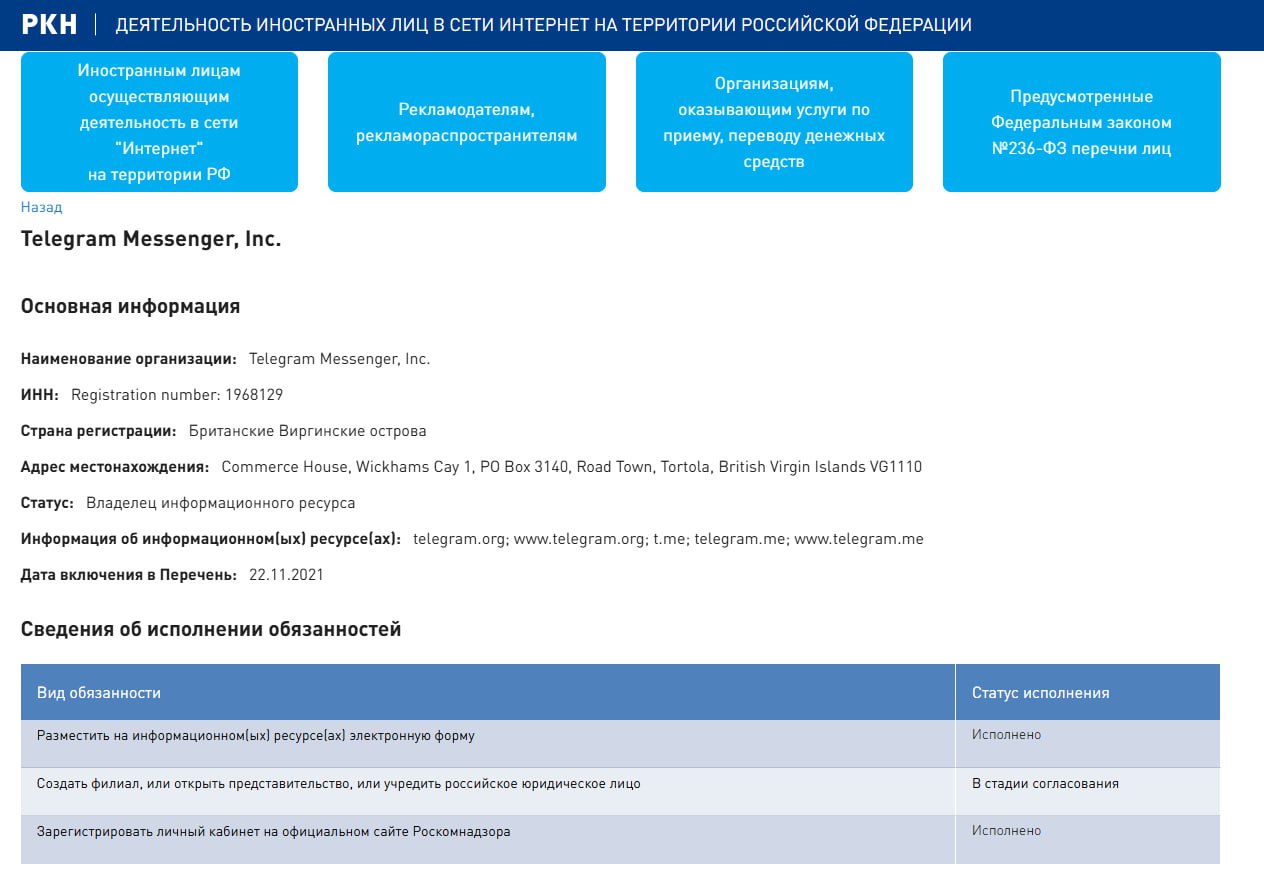
Task: Click 'Информация об информационном(ых) ресурсе(ах):' label
Action: coord(211,539)
